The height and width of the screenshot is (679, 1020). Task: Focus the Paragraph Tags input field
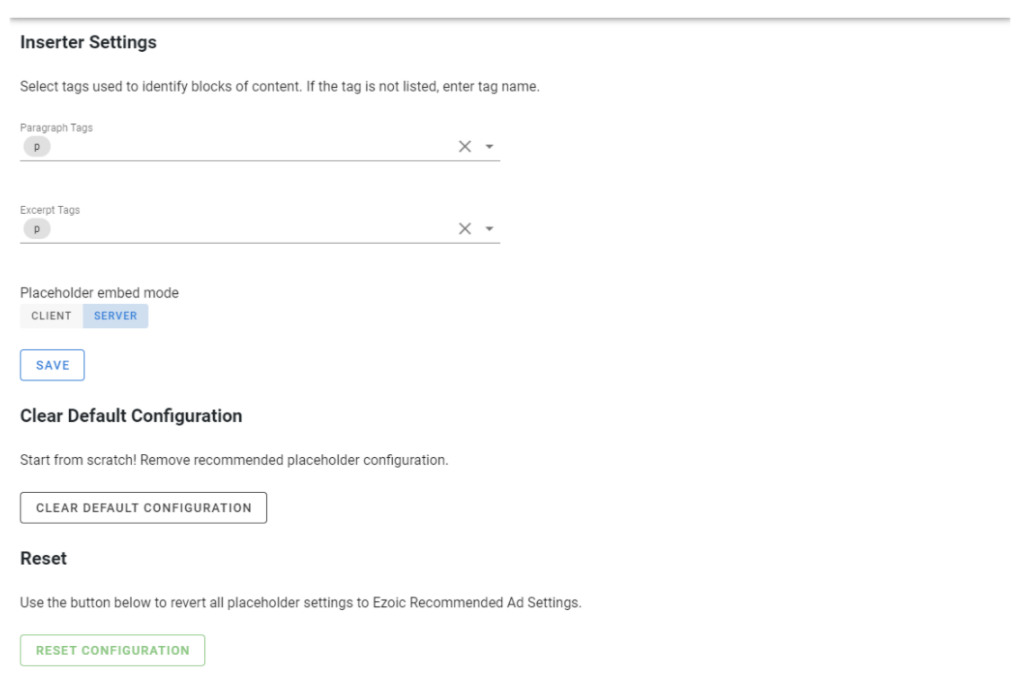tap(250, 147)
